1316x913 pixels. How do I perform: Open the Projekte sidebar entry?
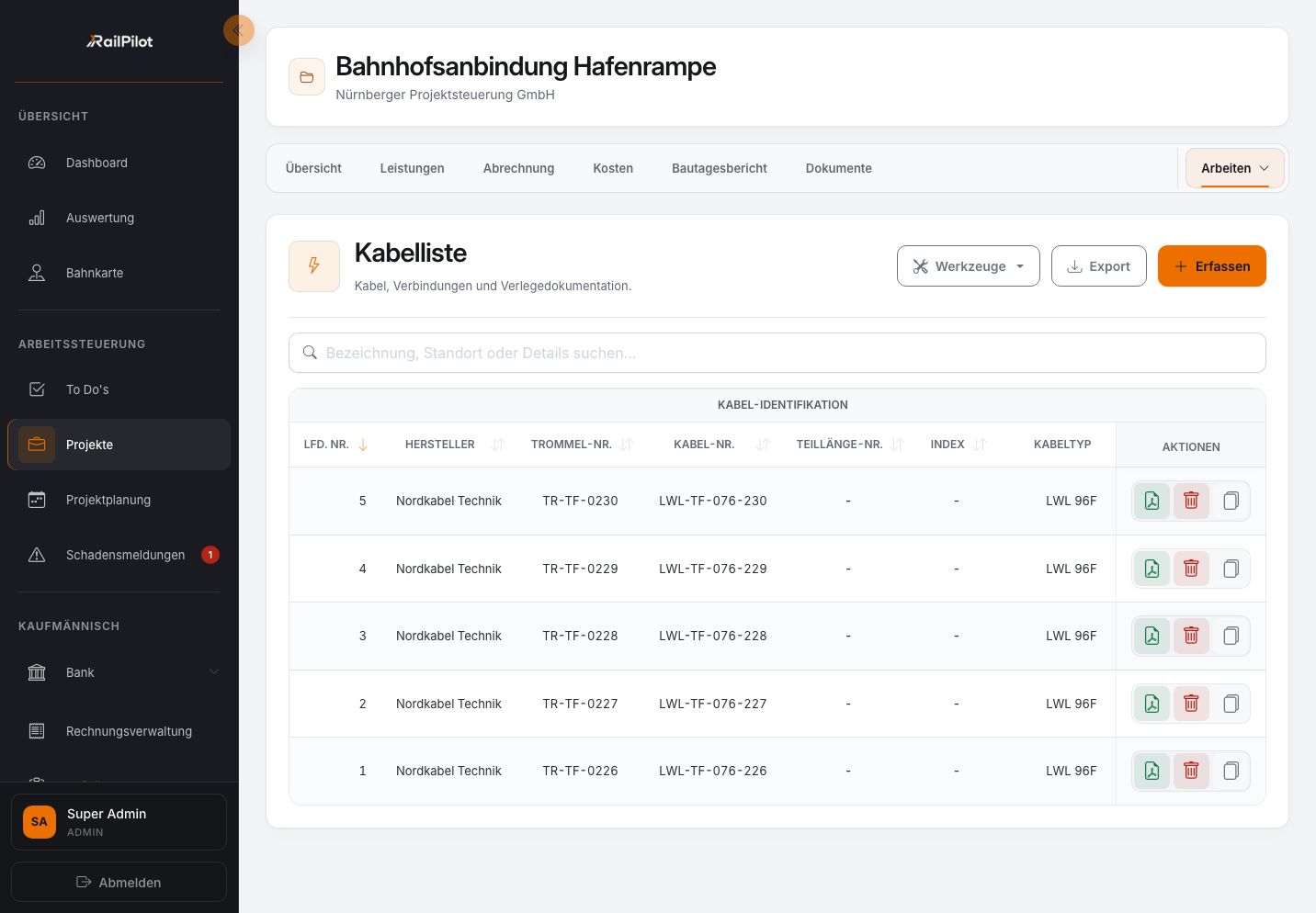119,445
